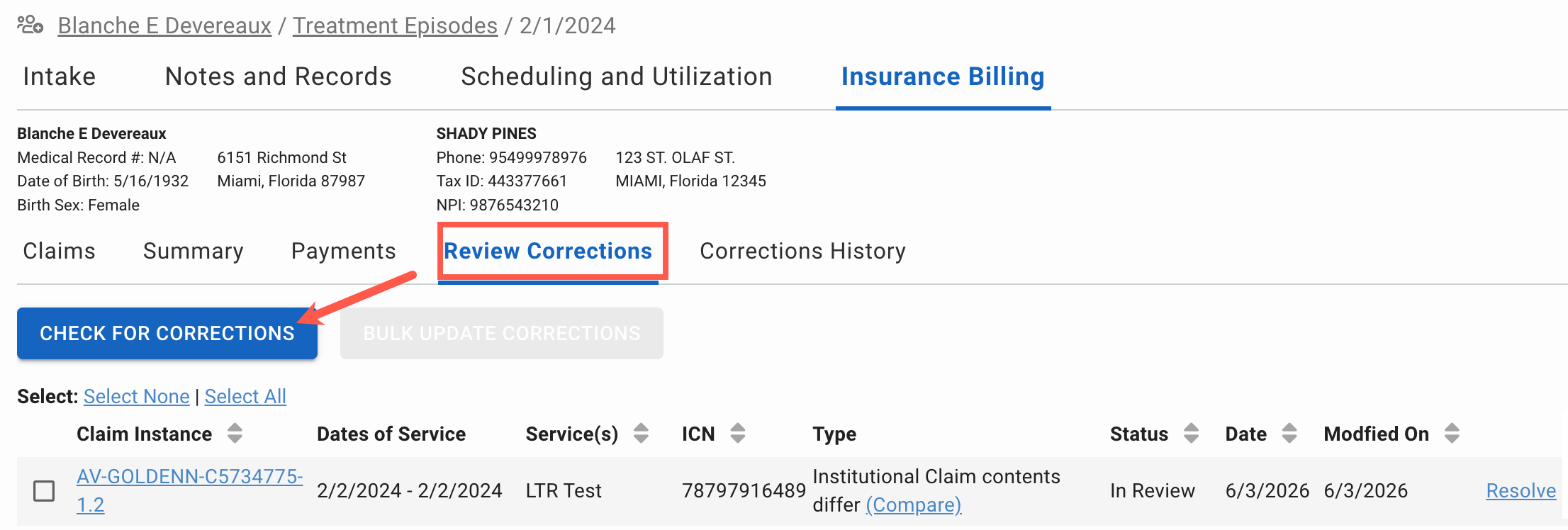Click the Select None link
The height and width of the screenshot is (530, 1568).
click(x=137, y=396)
